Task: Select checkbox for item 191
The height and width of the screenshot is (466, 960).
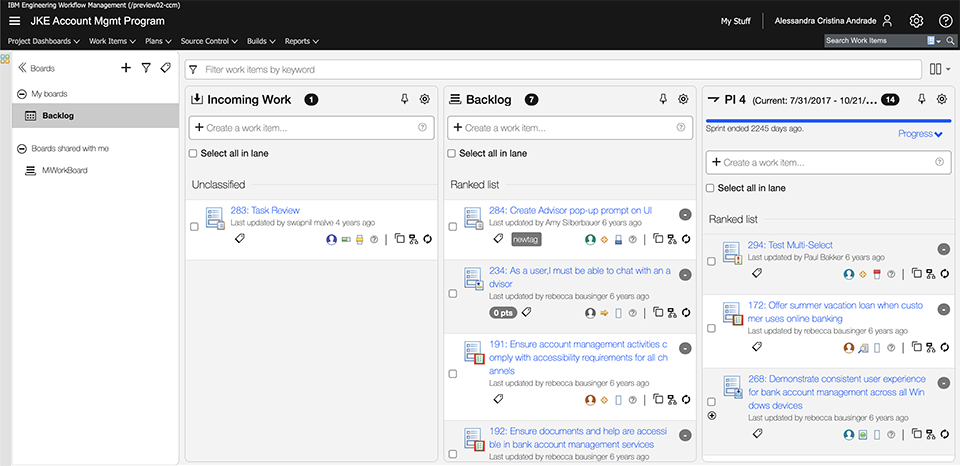Action: pyautogui.click(x=452, y=374)
